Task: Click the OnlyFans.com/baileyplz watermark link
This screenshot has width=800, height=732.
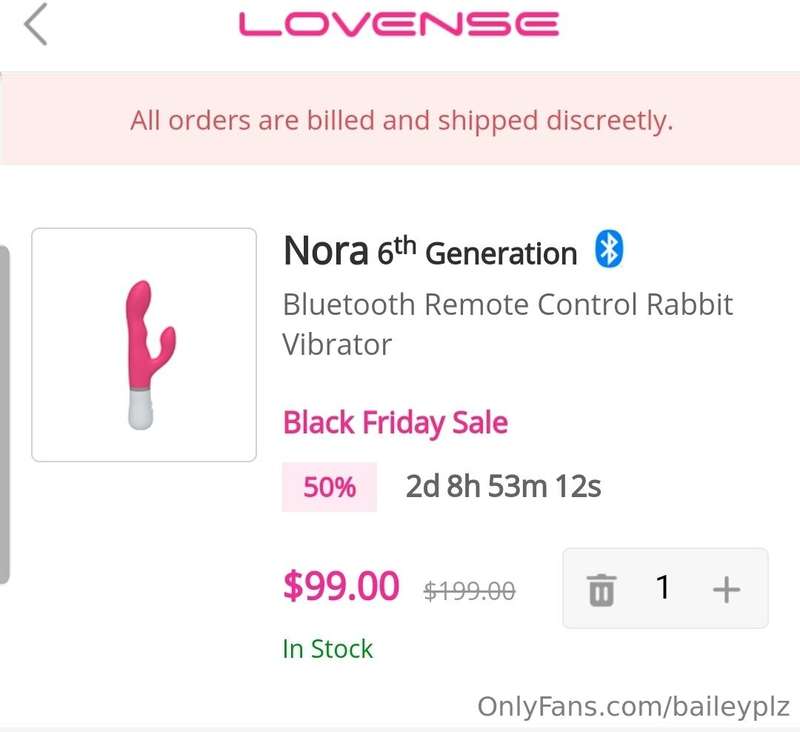Action: tap(633, 707)
